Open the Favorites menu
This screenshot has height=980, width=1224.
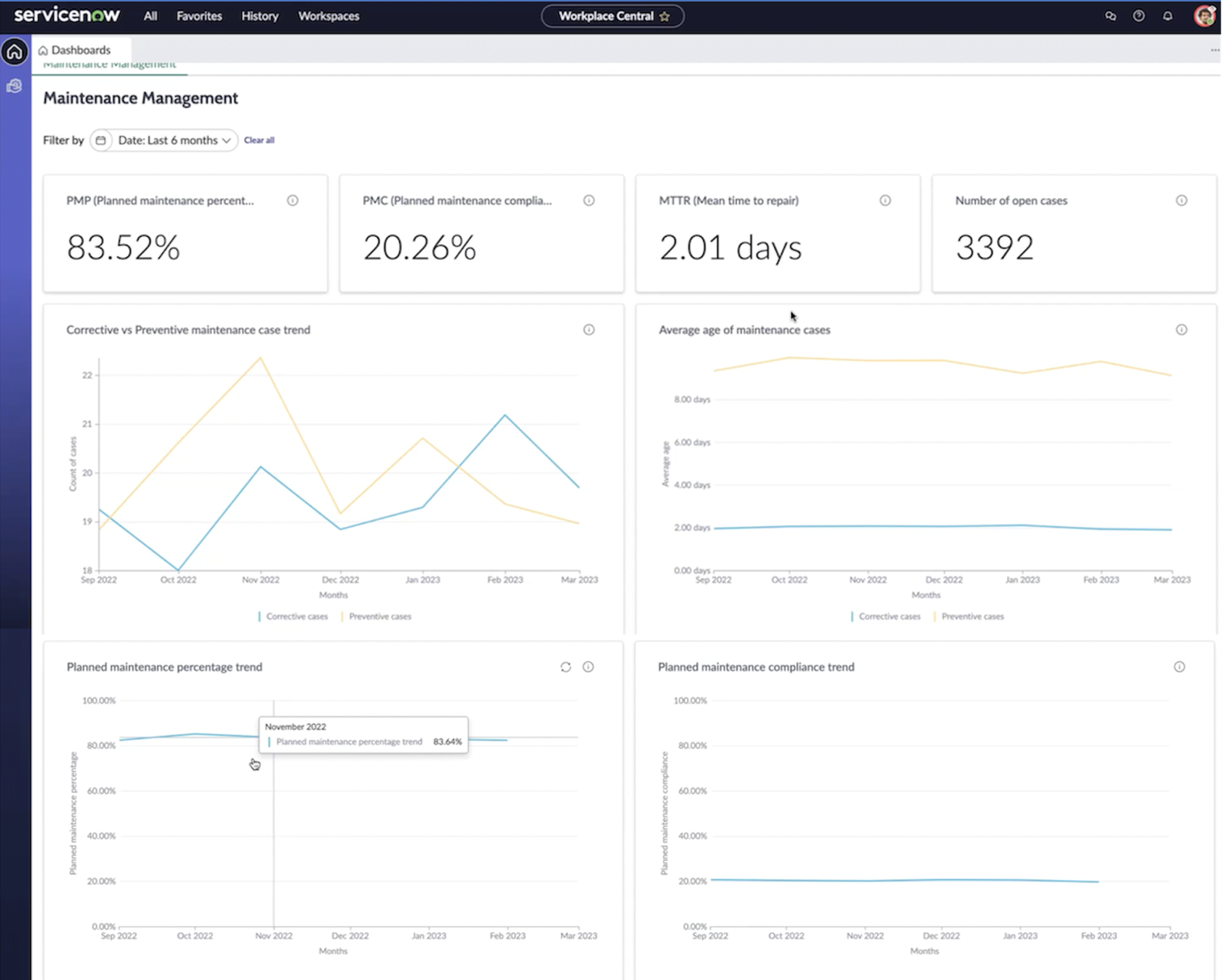click(199, 16)
